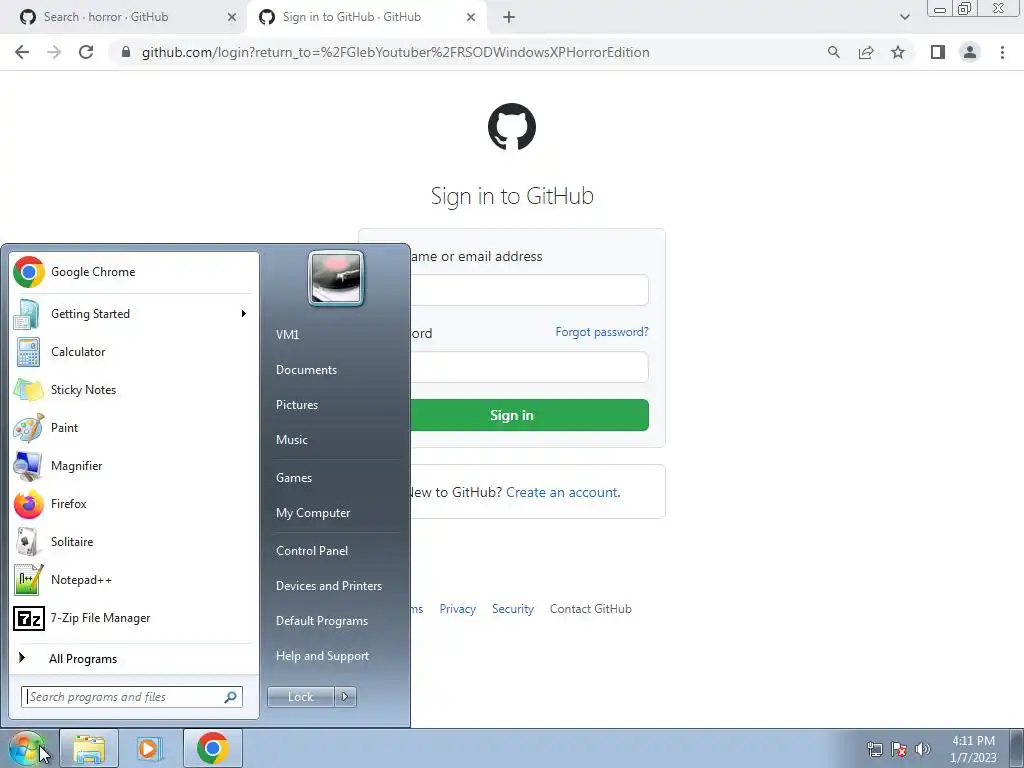Open My Computer
1024x768 pixels.
(313, 513)
